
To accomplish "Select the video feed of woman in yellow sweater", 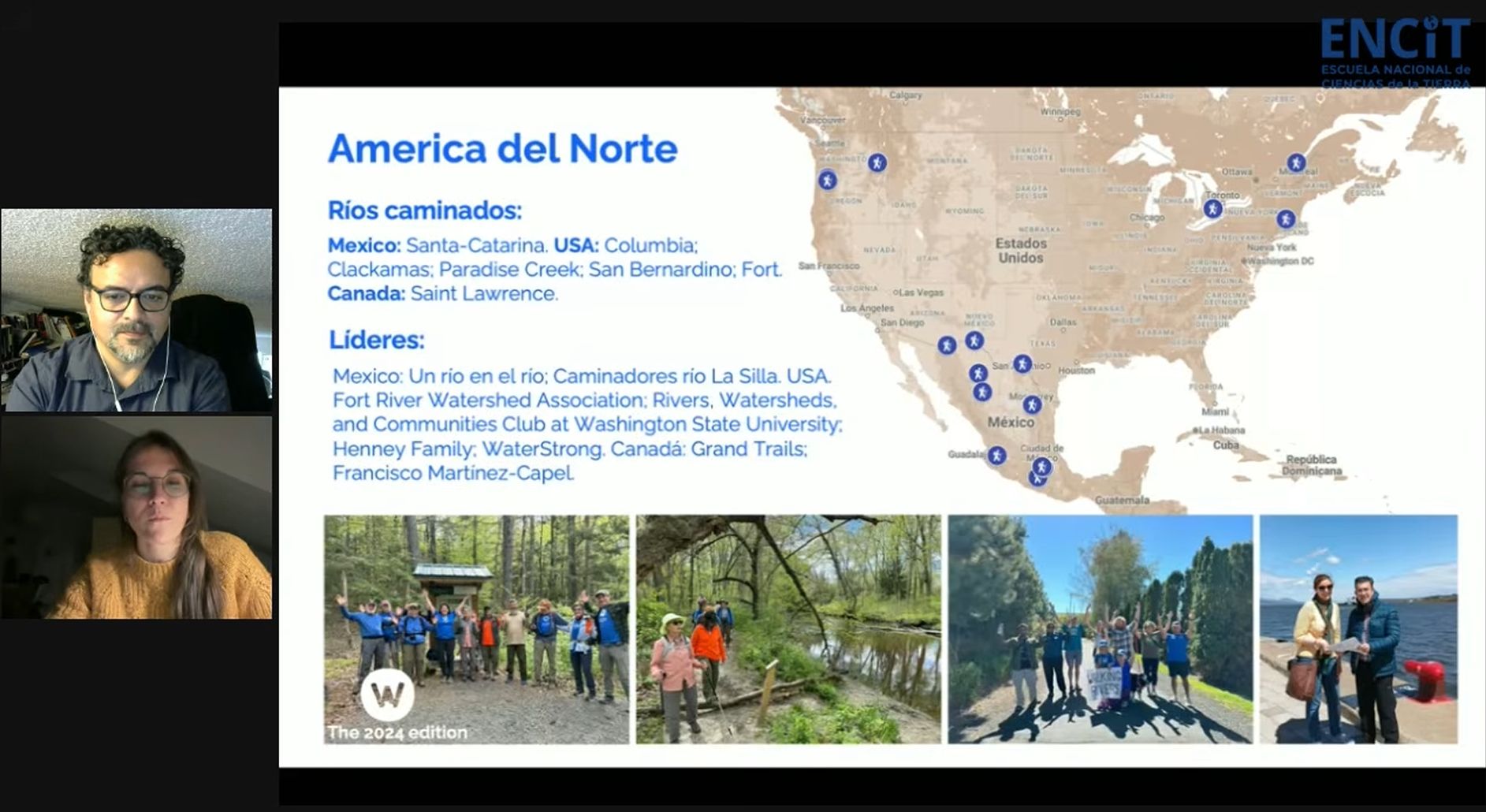I will [136, 518].
